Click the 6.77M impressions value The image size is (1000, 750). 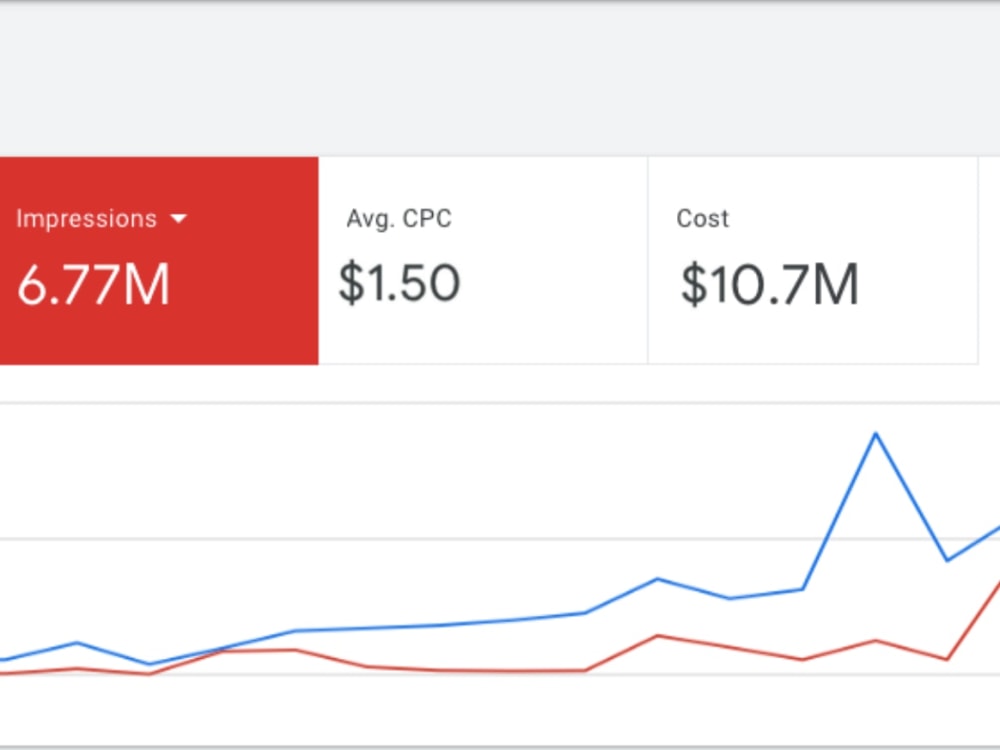pyautogui.click(x=93, y=284)
